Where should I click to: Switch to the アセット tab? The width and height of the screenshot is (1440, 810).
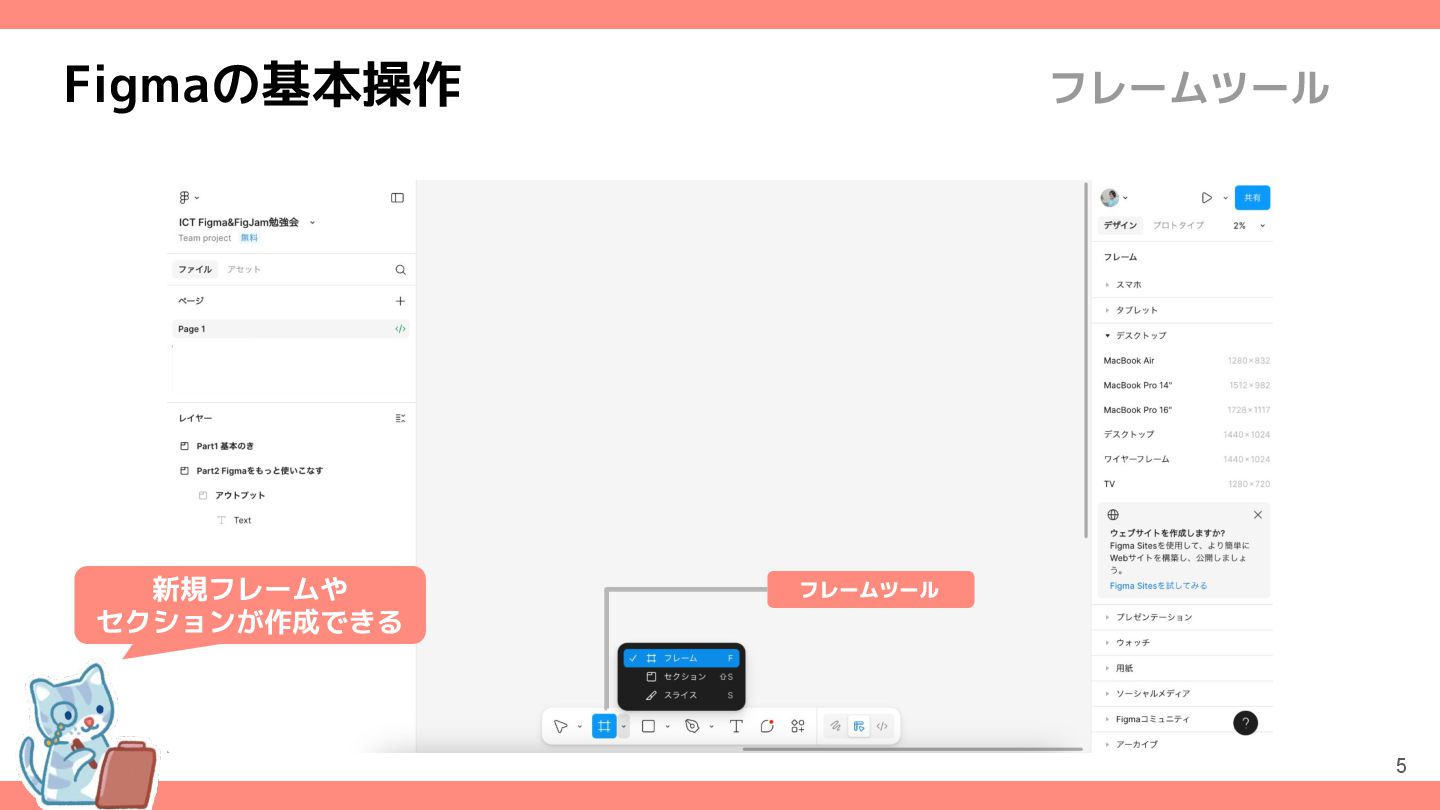pyautogui.click(x=244, y=269)
